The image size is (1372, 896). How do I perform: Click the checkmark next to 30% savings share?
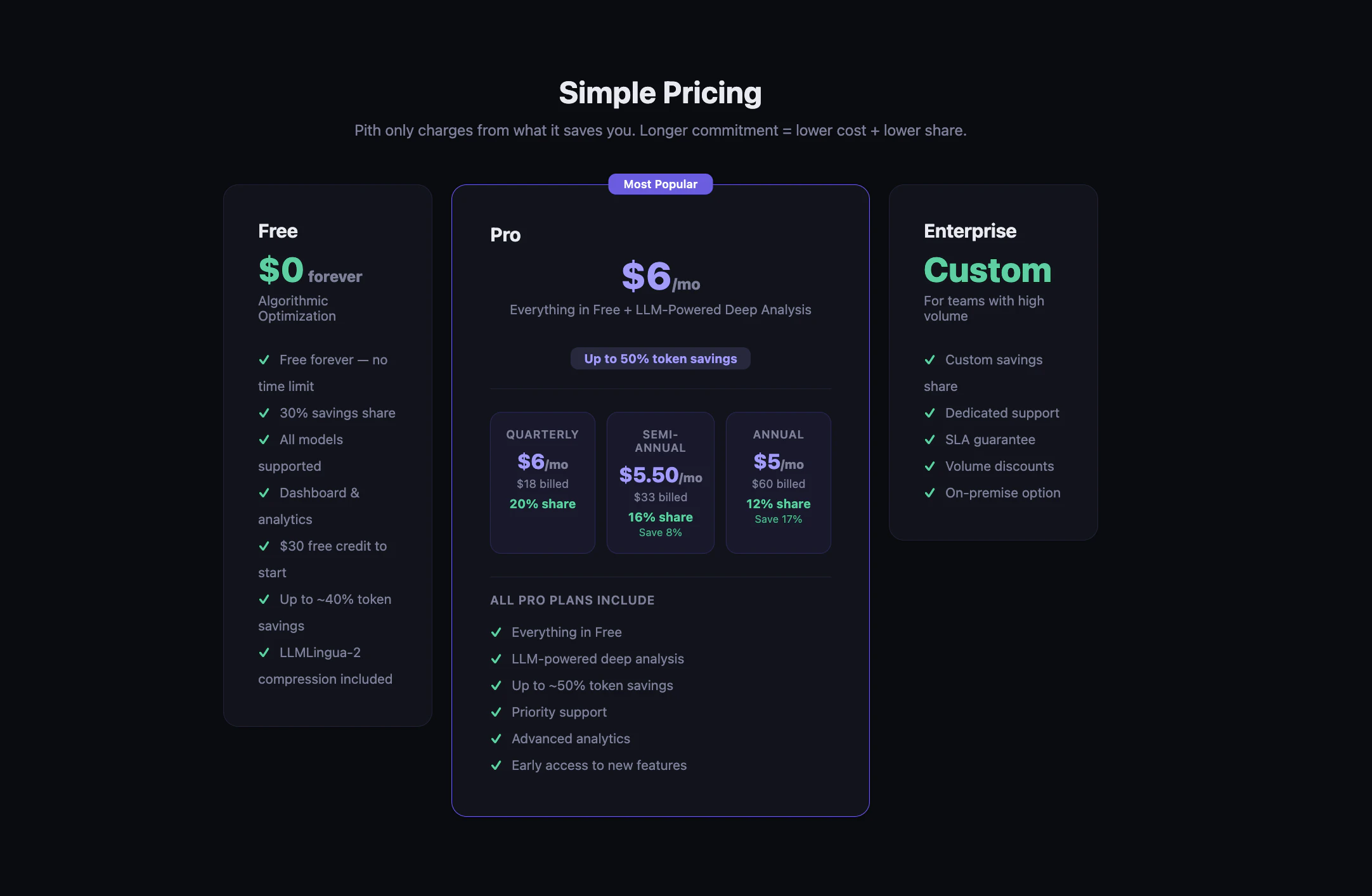point(265,413)
